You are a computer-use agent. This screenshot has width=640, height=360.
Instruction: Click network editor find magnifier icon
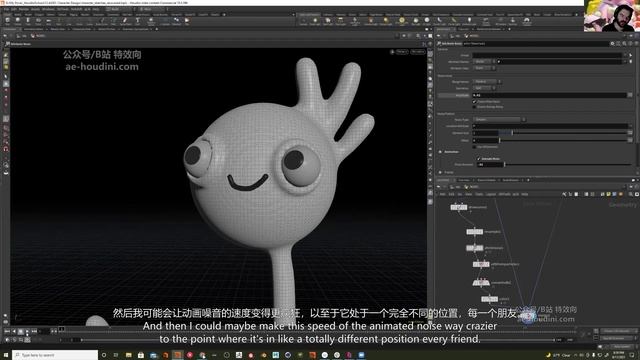pyautogui.click(x=630, y=194)
